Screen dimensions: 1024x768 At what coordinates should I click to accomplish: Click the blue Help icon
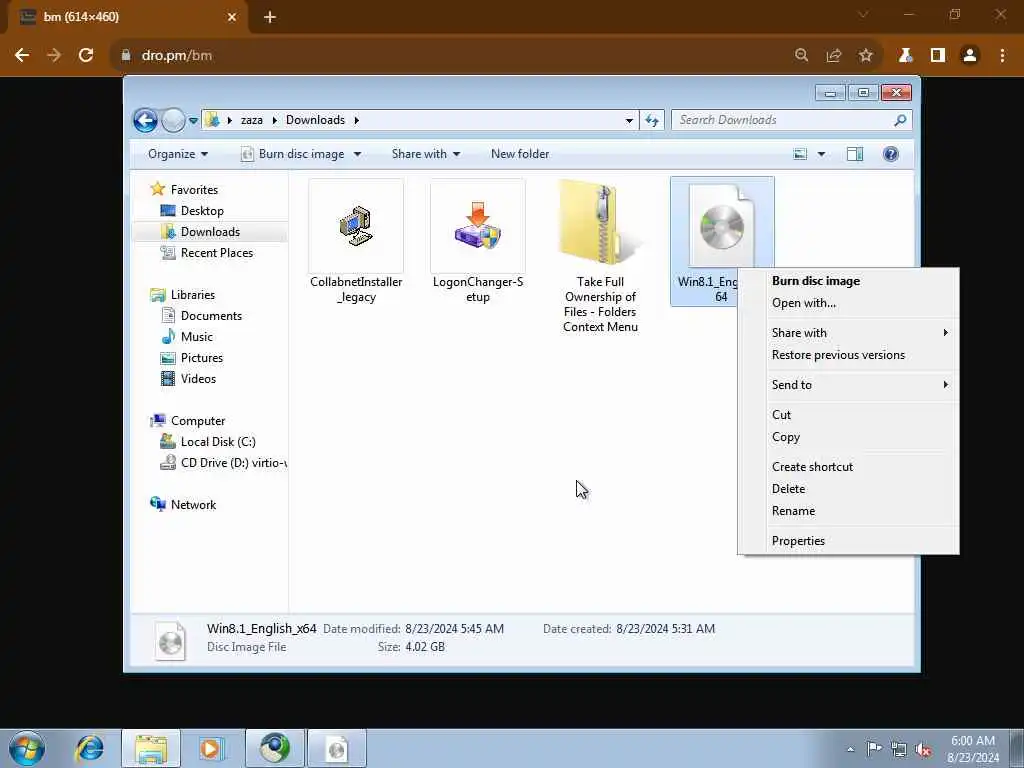point(891,154)
